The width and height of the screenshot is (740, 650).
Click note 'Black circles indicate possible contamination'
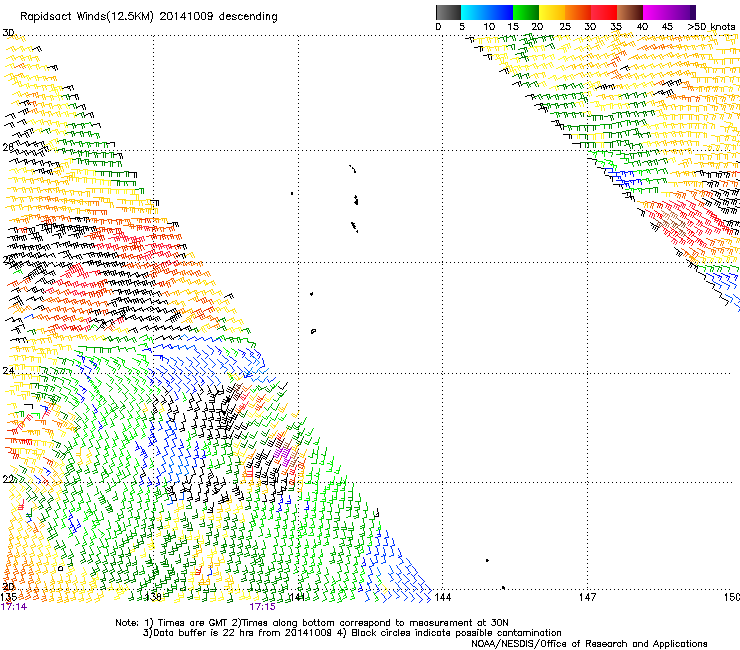pyautogui.click(x=456, y=633)
